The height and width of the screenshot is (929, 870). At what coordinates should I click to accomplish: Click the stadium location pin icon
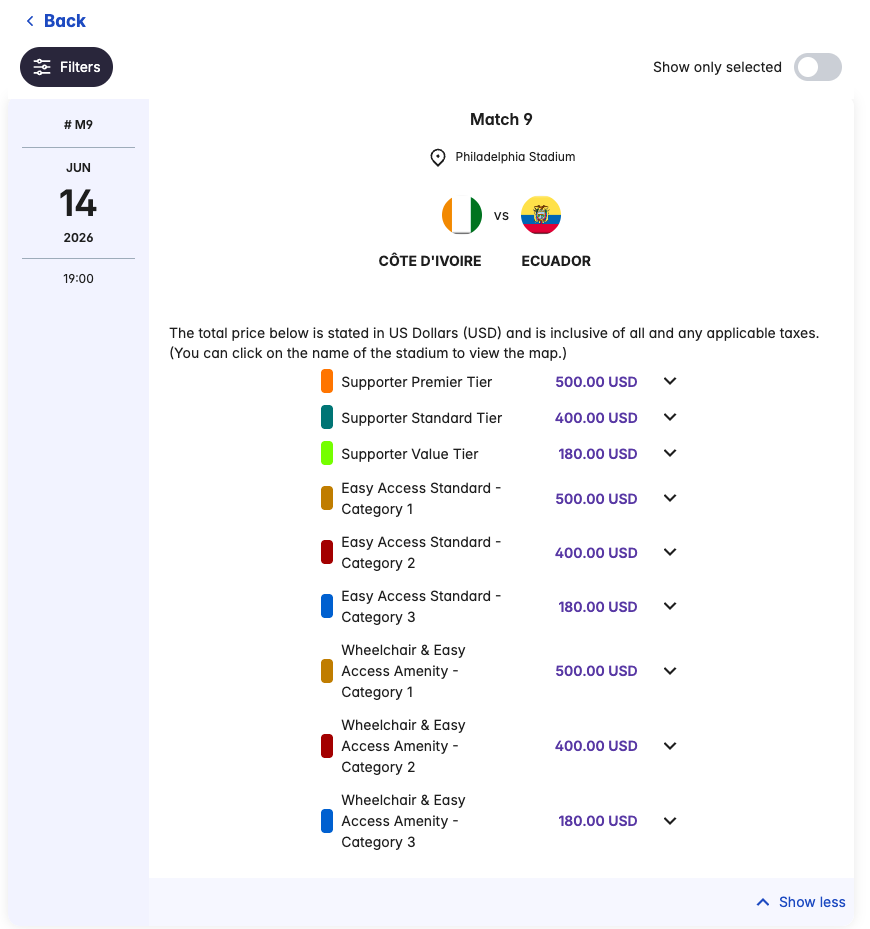tap(438, 158)
